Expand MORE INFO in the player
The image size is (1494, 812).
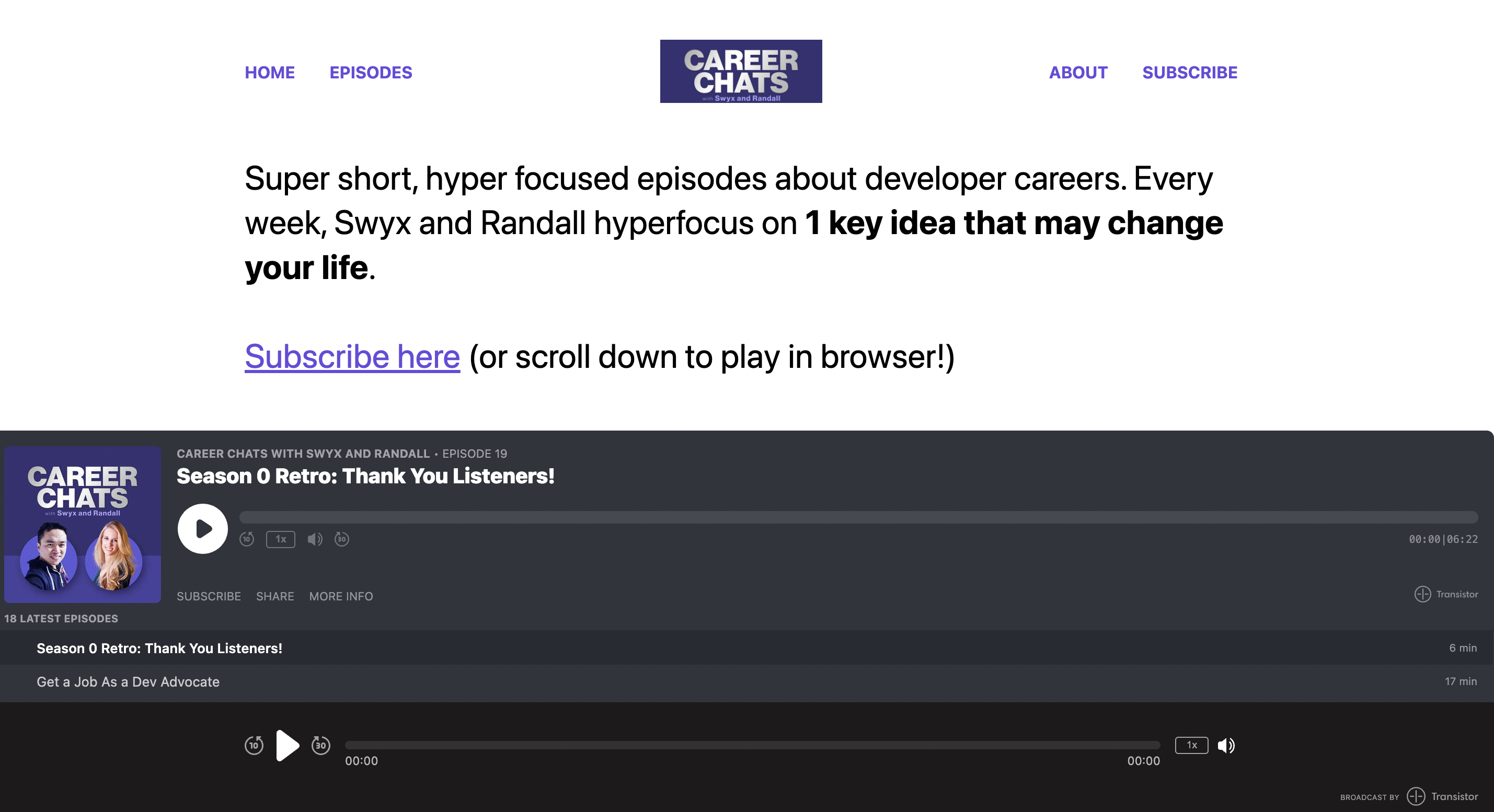[x=341, y=596]
